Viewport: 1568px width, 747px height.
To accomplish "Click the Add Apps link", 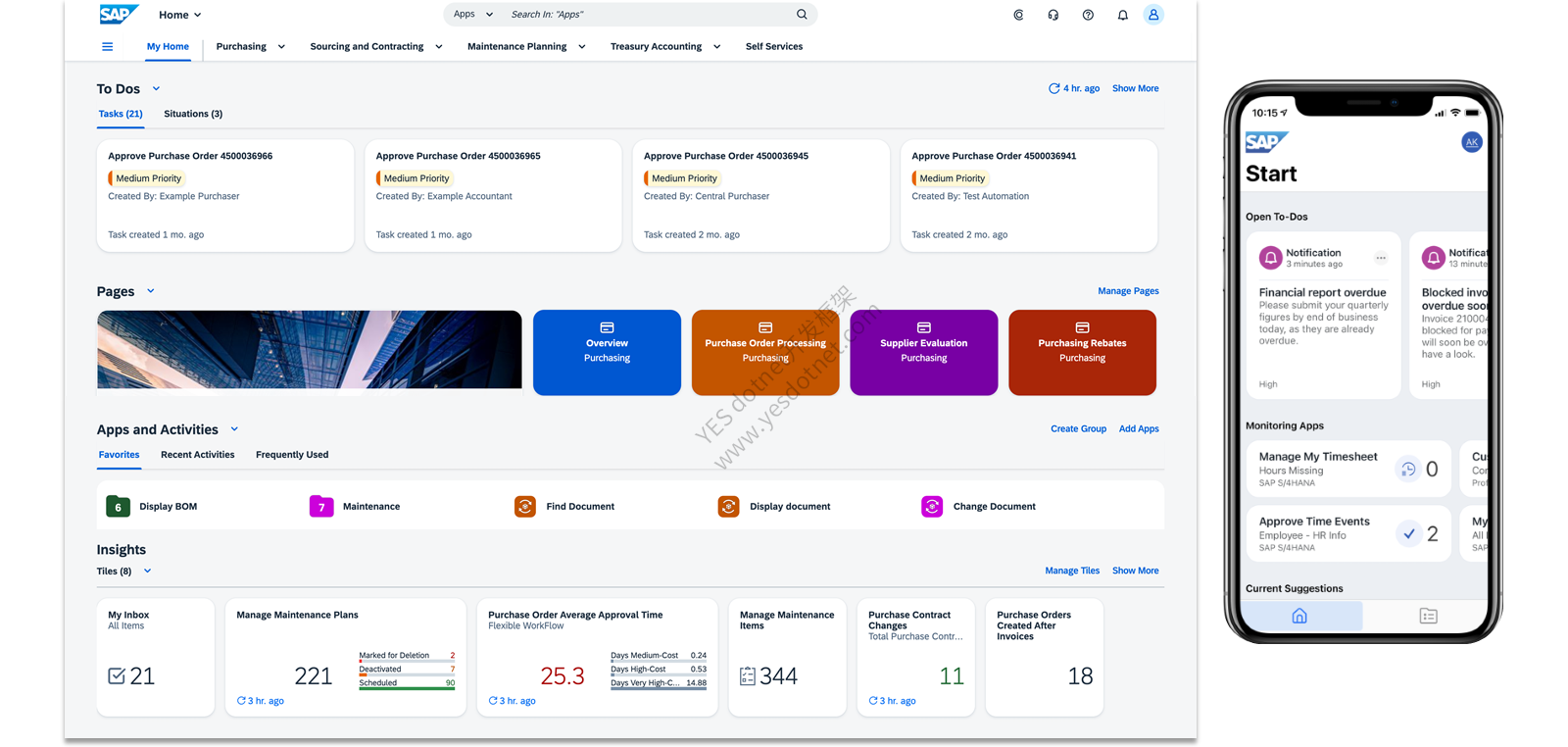I will point(1139,429).
